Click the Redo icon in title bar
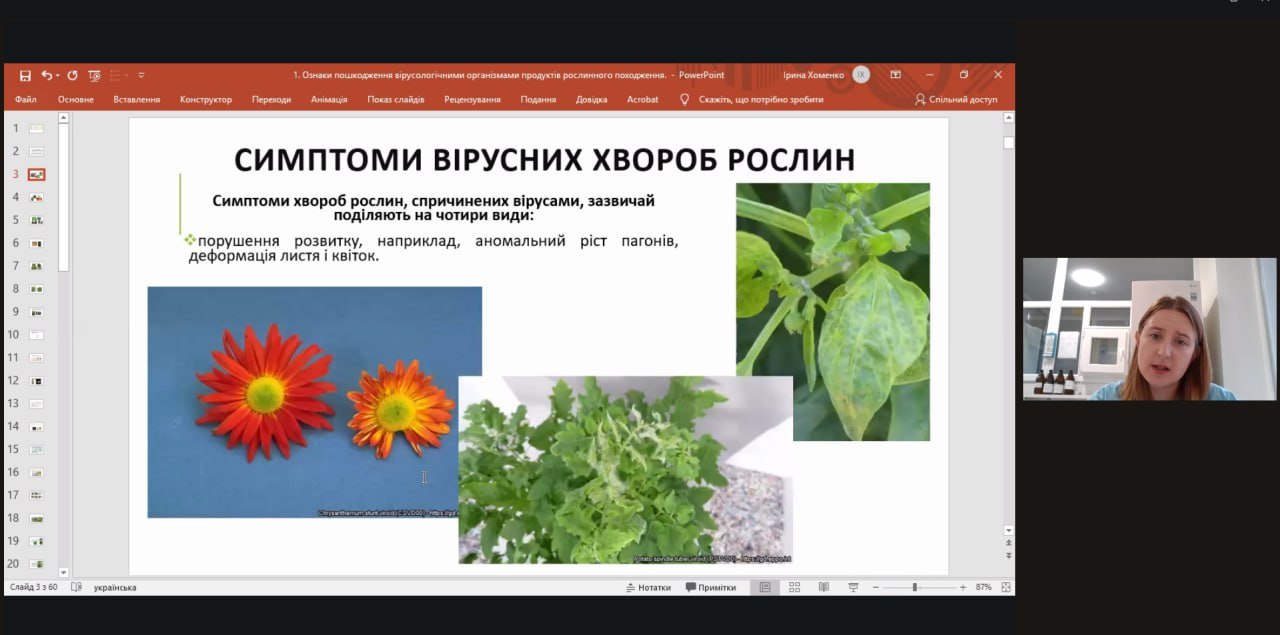The width and height of the screenshot is (1280, 635). 72,75
